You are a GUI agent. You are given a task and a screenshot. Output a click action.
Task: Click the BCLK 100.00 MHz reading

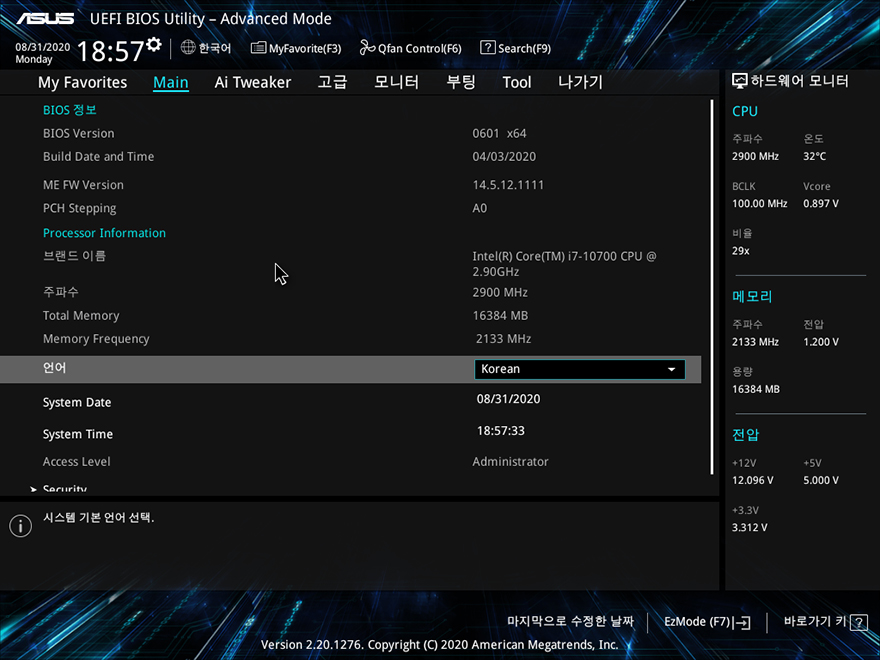point(759,204)
